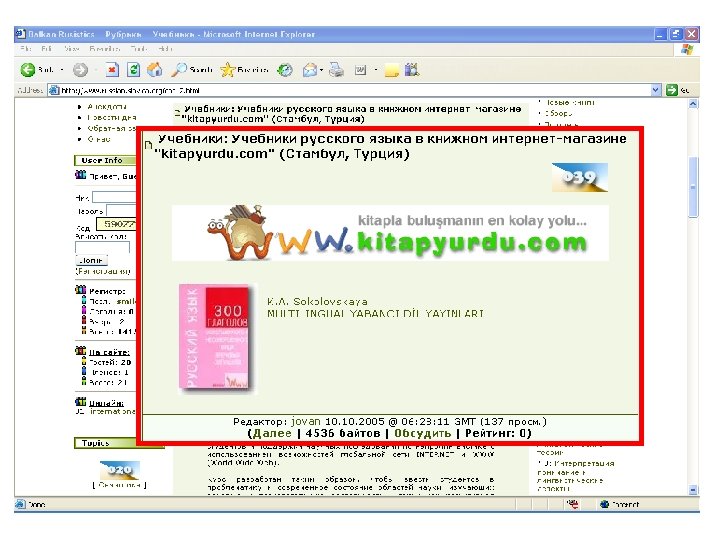Open editor jovan's profile link
This screenshot has width=720, height=540.
tap(306, 421)
